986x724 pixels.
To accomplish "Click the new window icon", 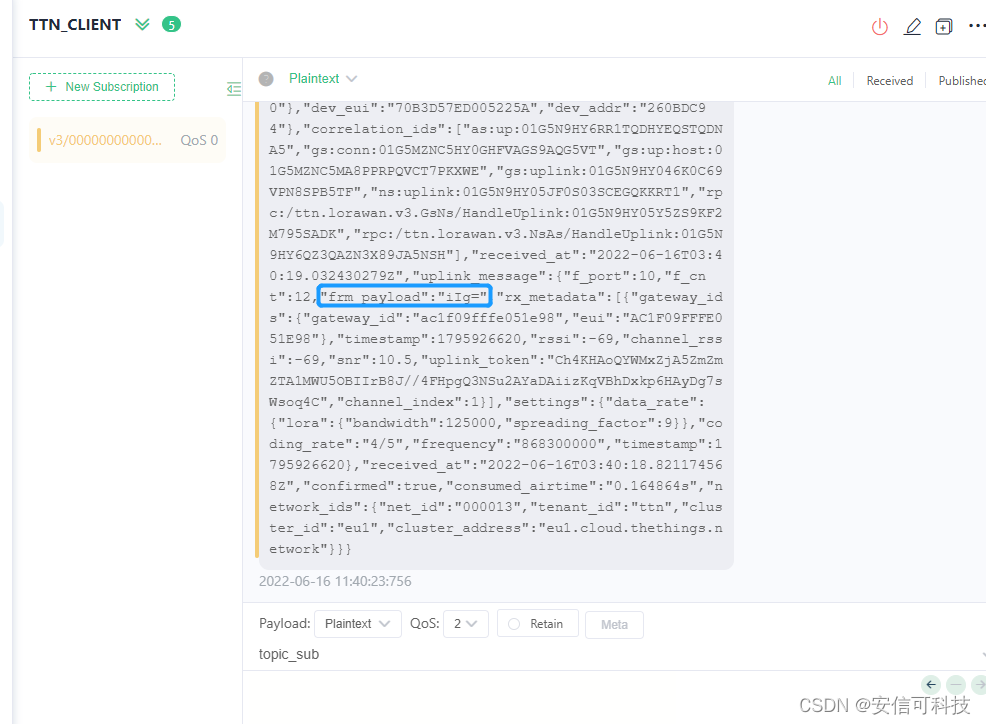I will tap(944, 26).
